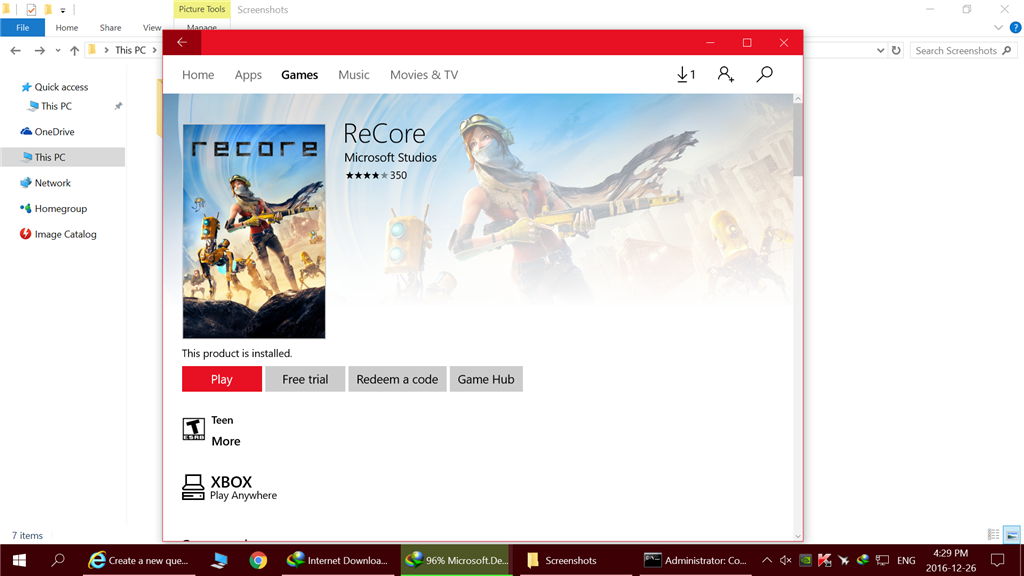Select Network in the navigation pane
Image resolution: width=1024 pixels, height=576 pixels.
52,183
